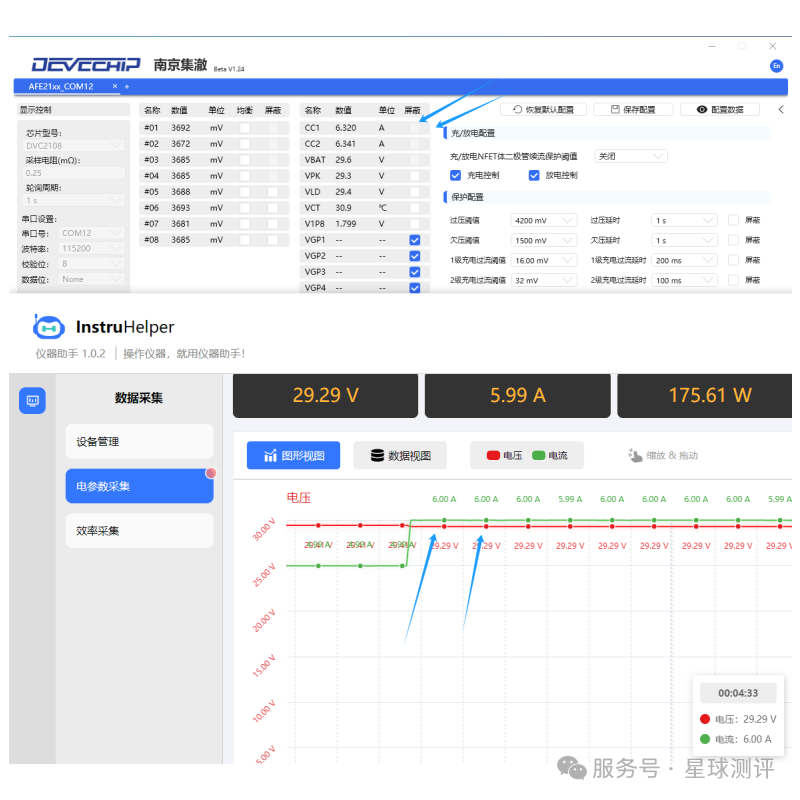
Task: Click the 恢复默认配置 restore defaults button
Action: (544, 110)
